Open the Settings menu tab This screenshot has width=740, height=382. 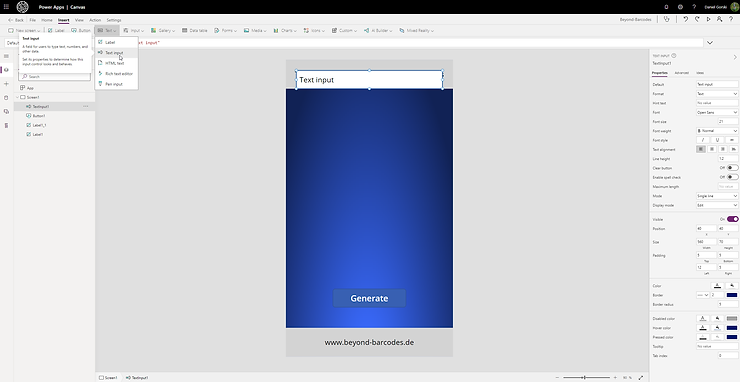[x=114, y=20]
